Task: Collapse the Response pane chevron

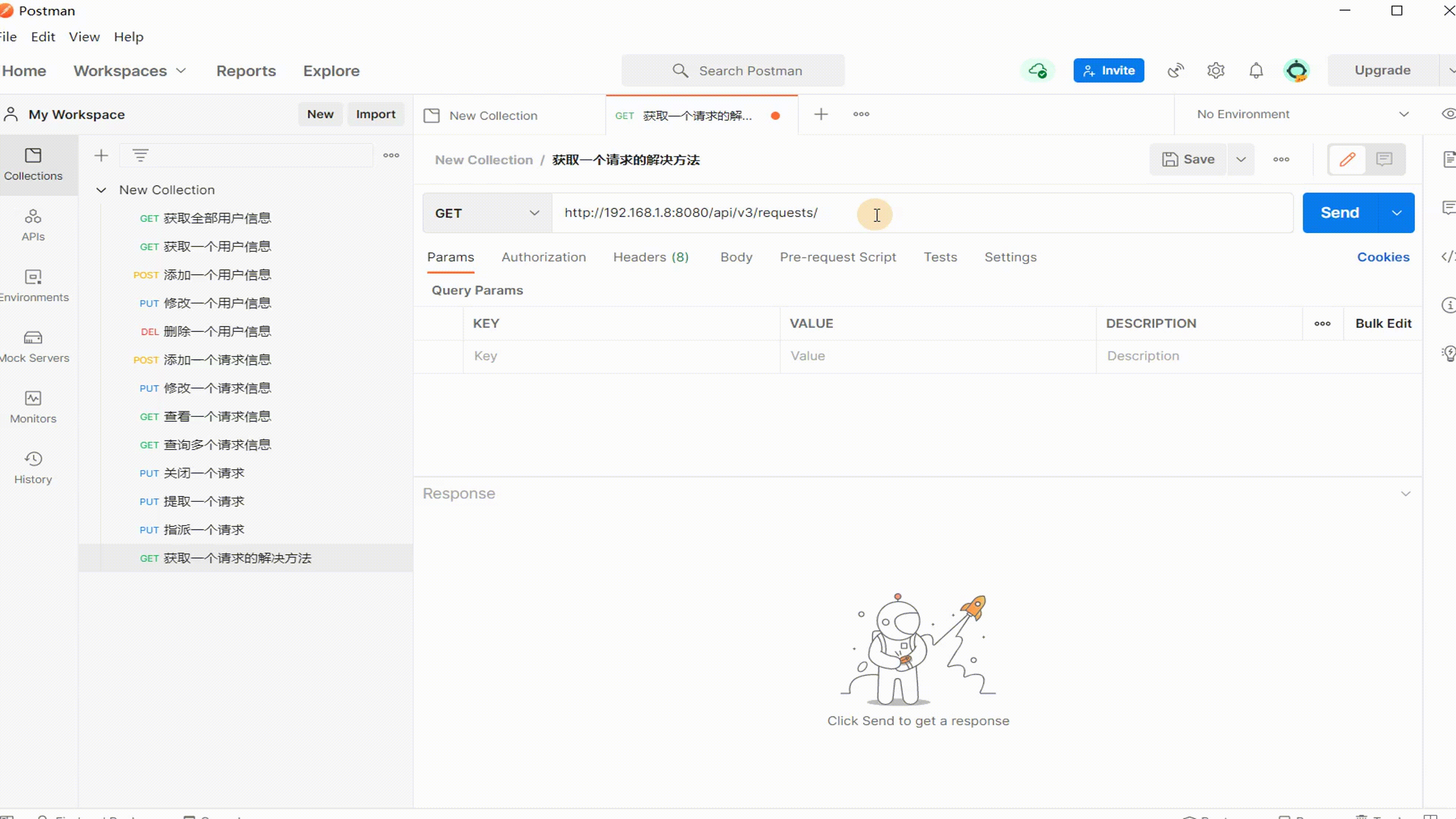Action: 1406,494
